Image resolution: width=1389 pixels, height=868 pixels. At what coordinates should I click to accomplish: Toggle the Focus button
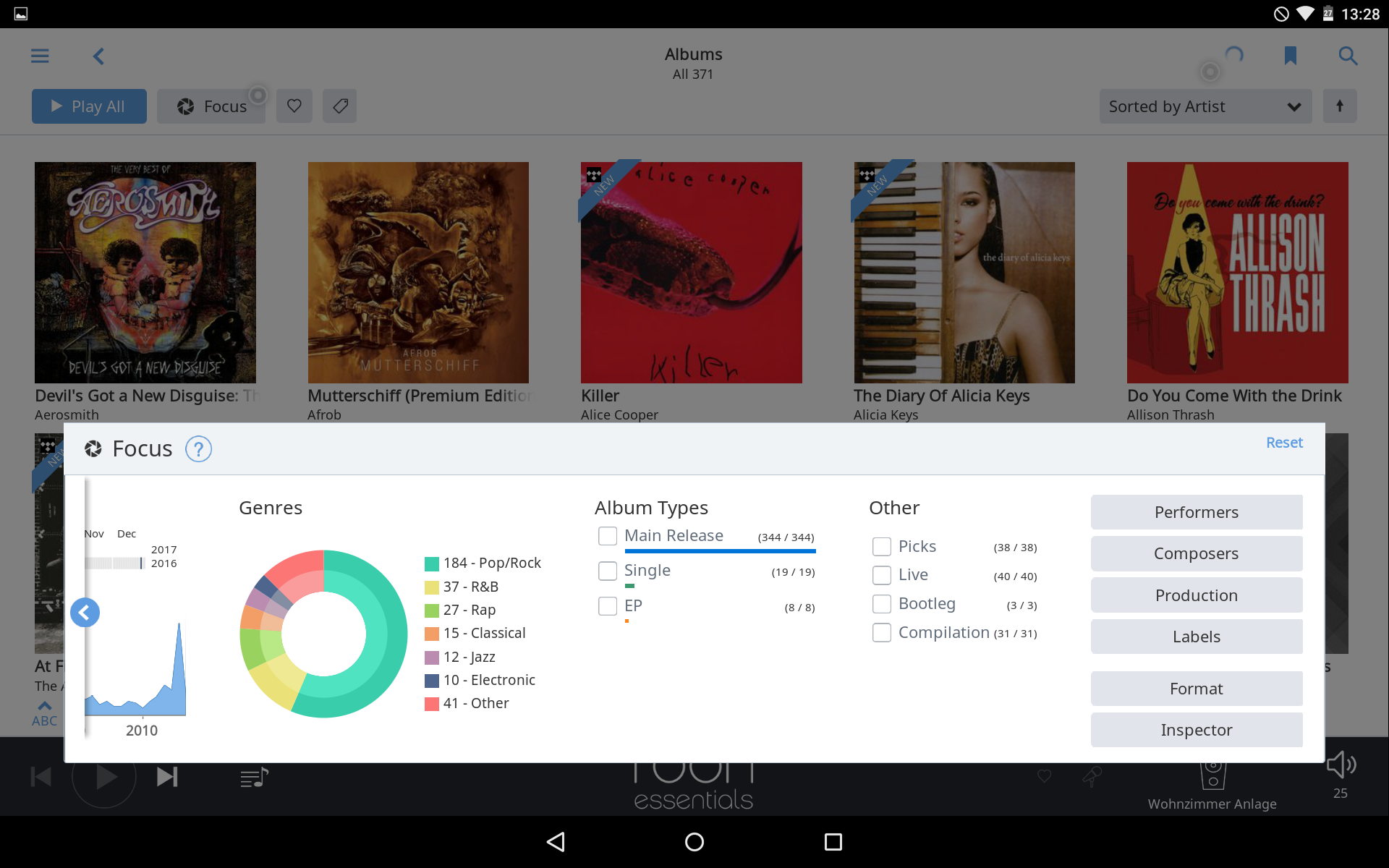point(211,106)
